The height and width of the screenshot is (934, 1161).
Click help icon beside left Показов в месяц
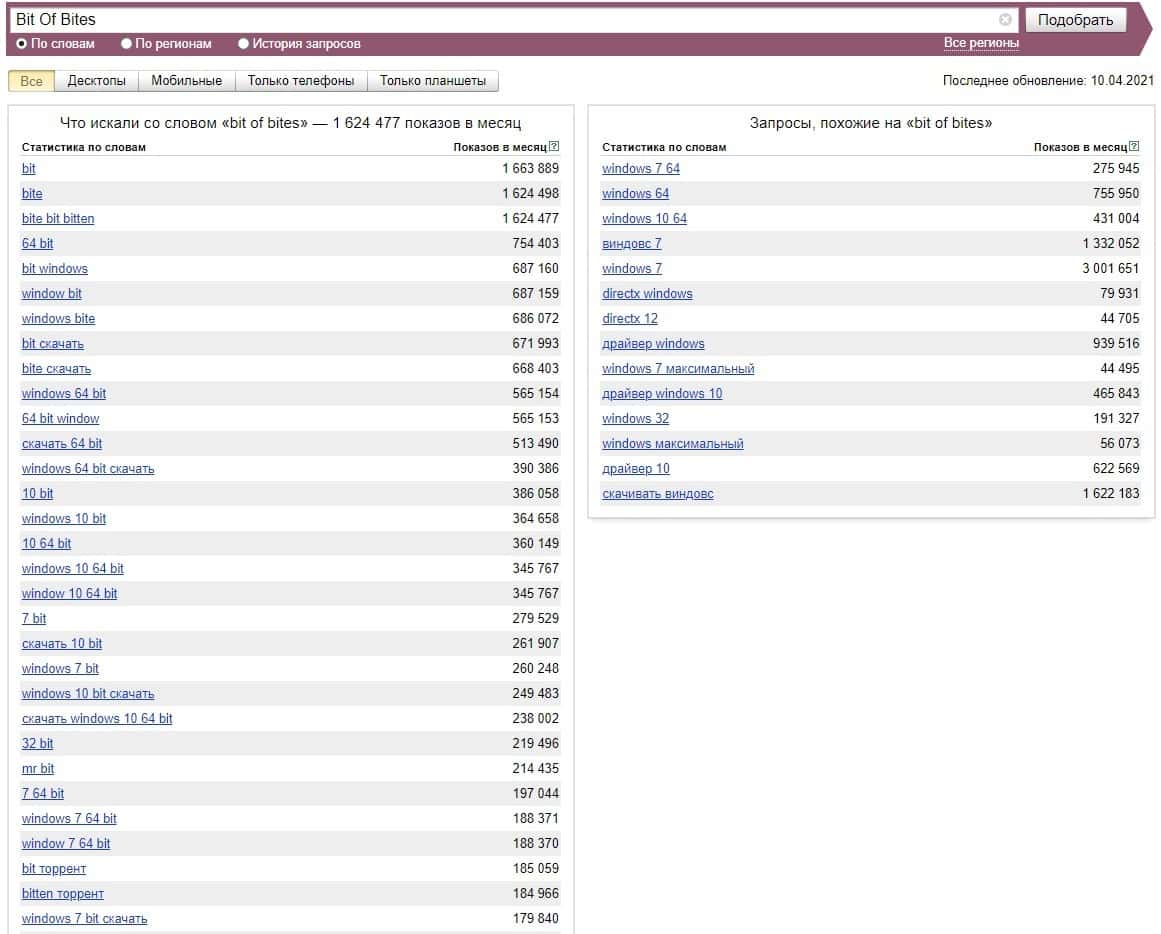tap(554, 147)
